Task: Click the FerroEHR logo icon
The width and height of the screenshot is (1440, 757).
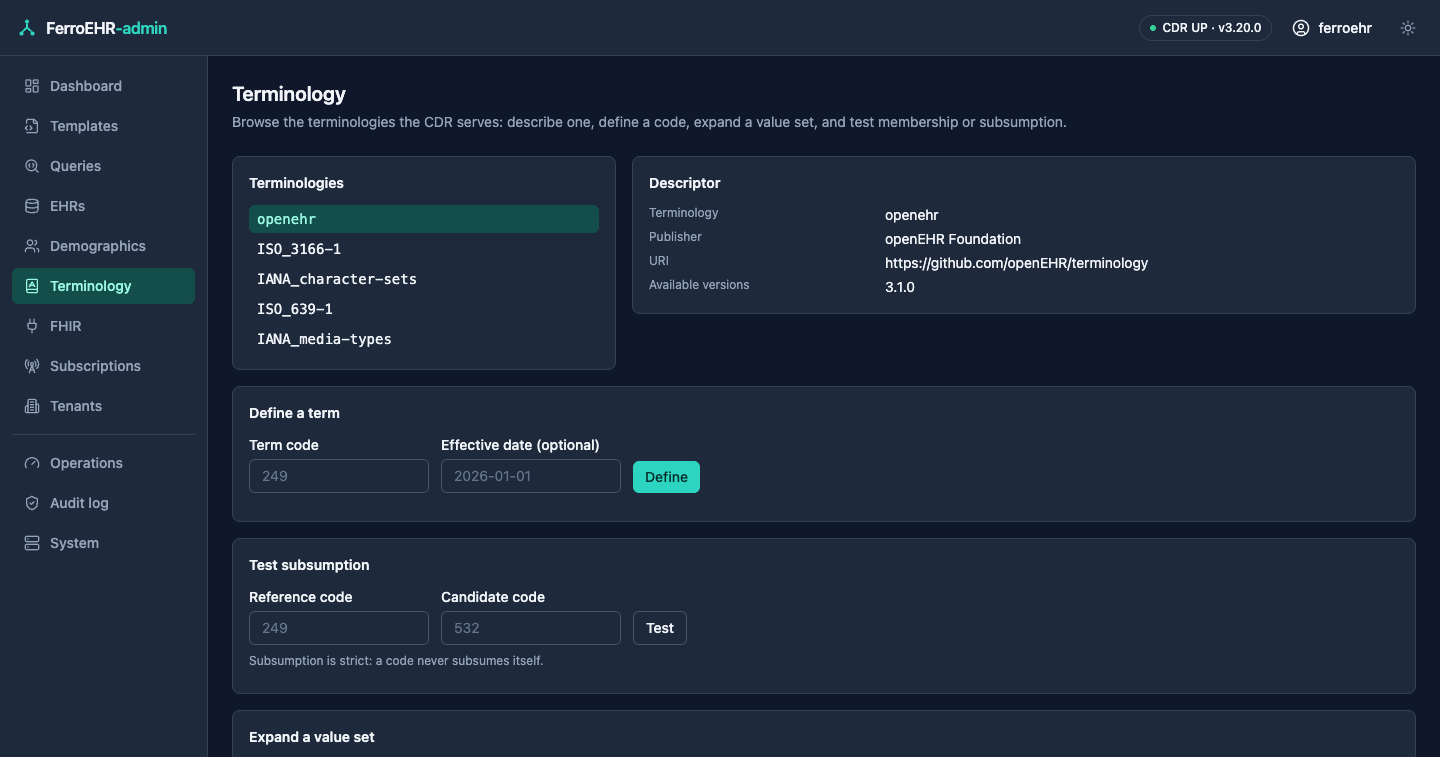Action: point(27,28)
